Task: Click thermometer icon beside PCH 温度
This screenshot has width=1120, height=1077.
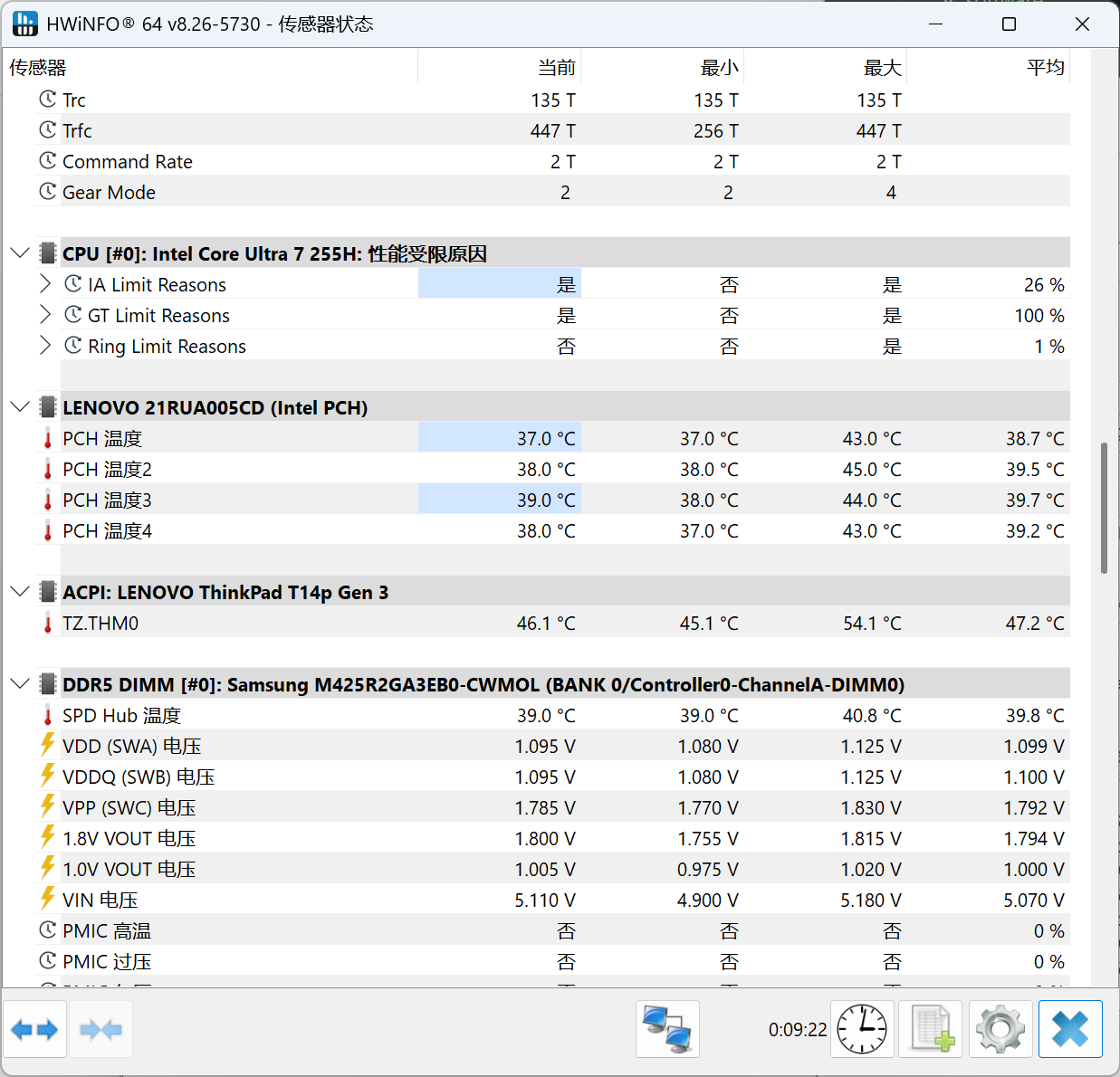Action: [48, 439]
